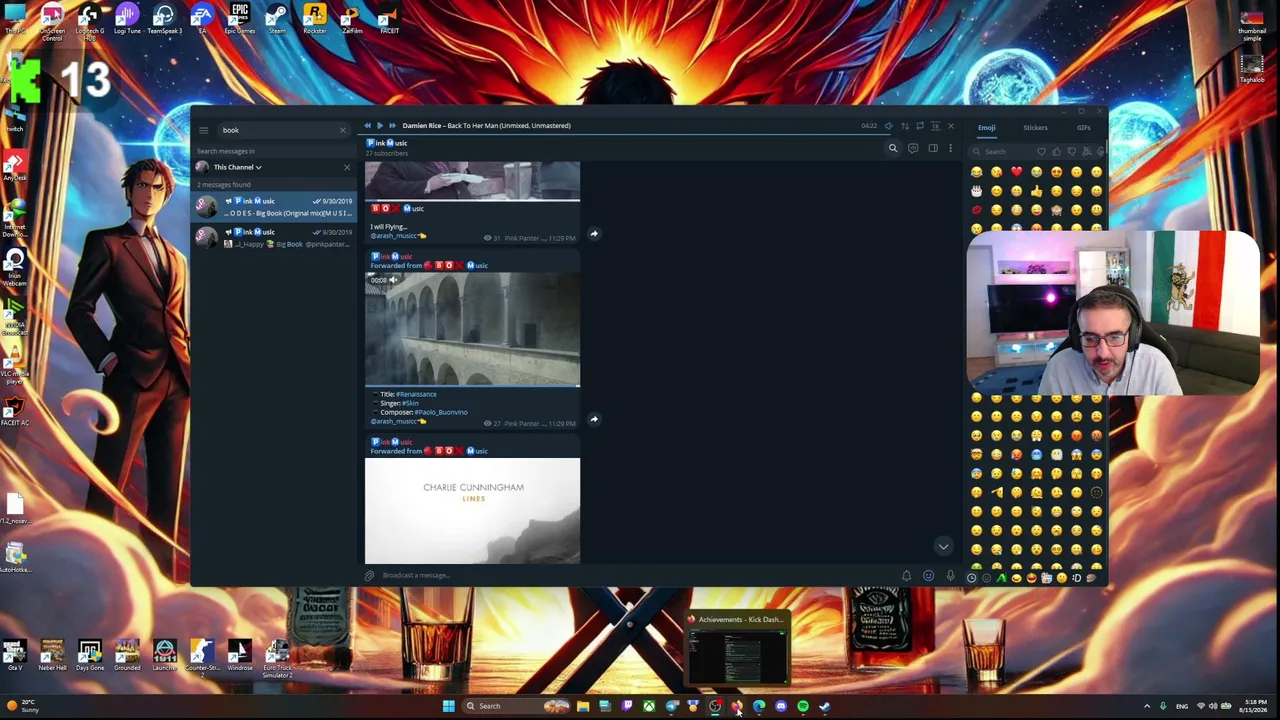Open the #Renaissance hashtag
Image resolution: width=1280 pixels, height=720 pixels.
(416, 394)
